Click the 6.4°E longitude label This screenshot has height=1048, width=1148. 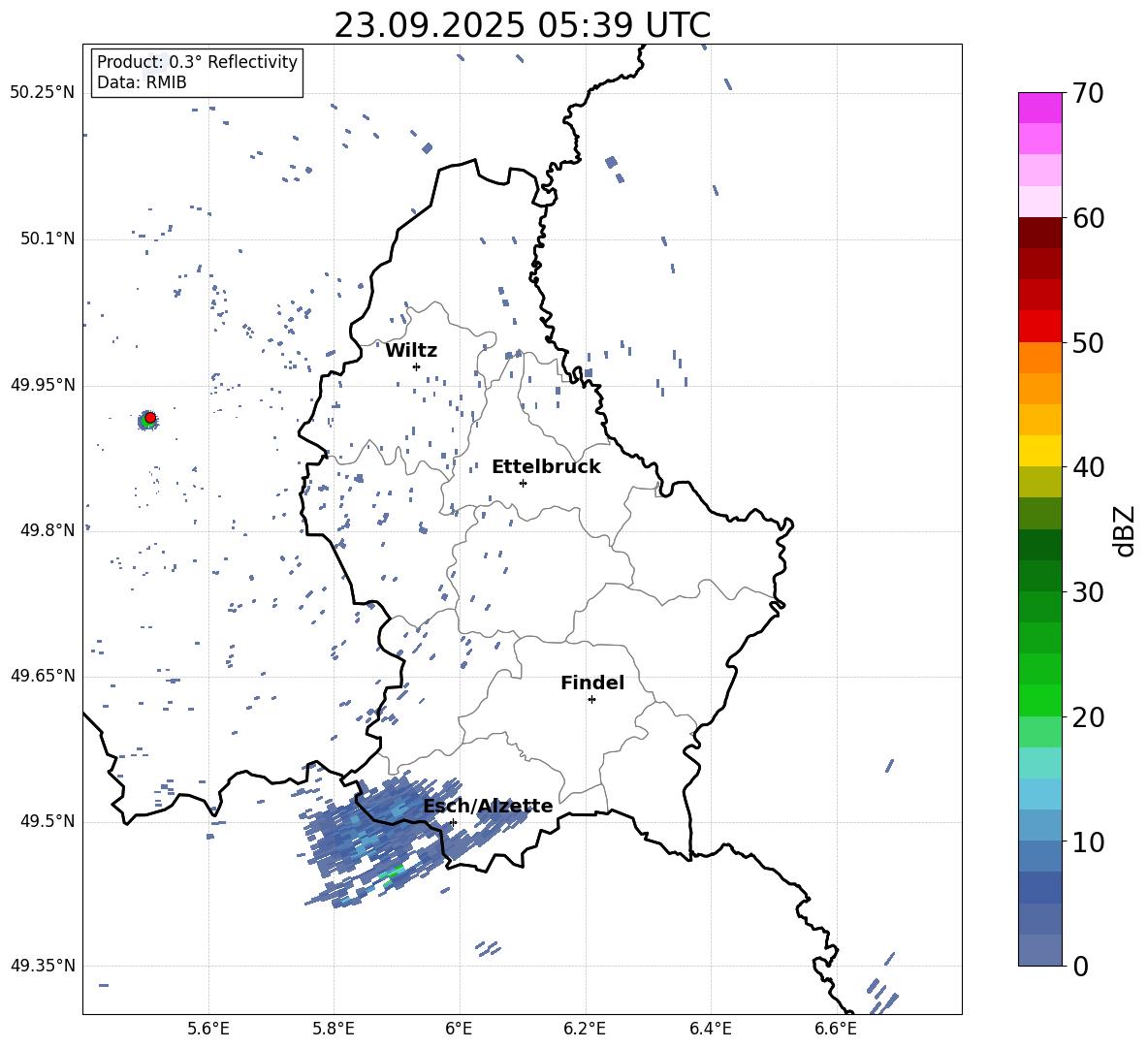point(710,1029)
